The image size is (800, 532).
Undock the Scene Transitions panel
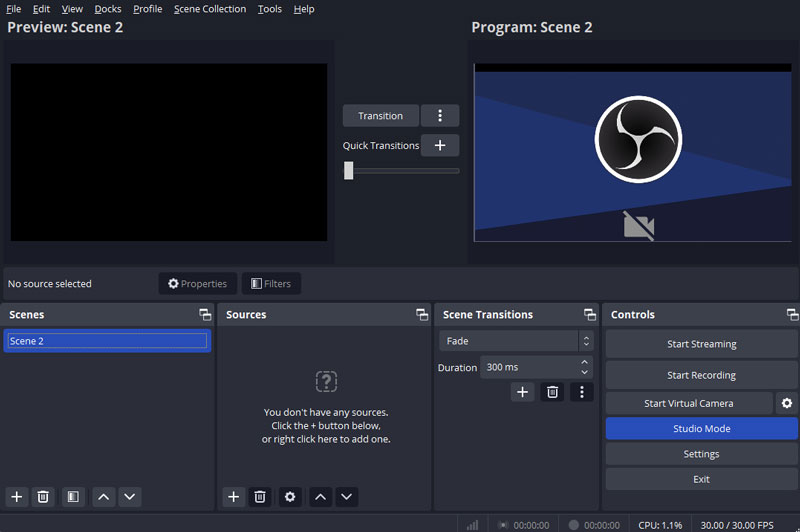(x=590, y=314)
